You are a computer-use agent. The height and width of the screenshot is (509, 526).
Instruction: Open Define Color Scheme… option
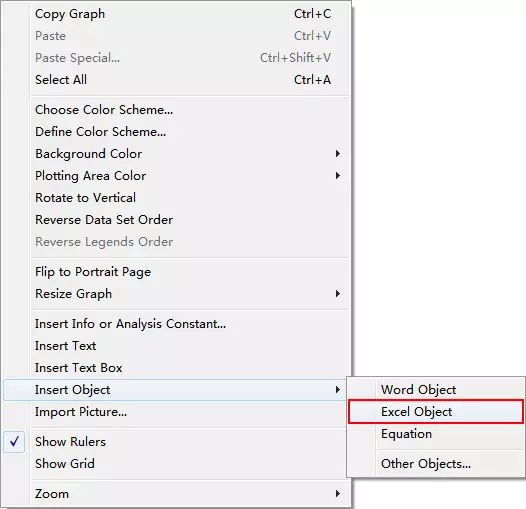[175, 132]
